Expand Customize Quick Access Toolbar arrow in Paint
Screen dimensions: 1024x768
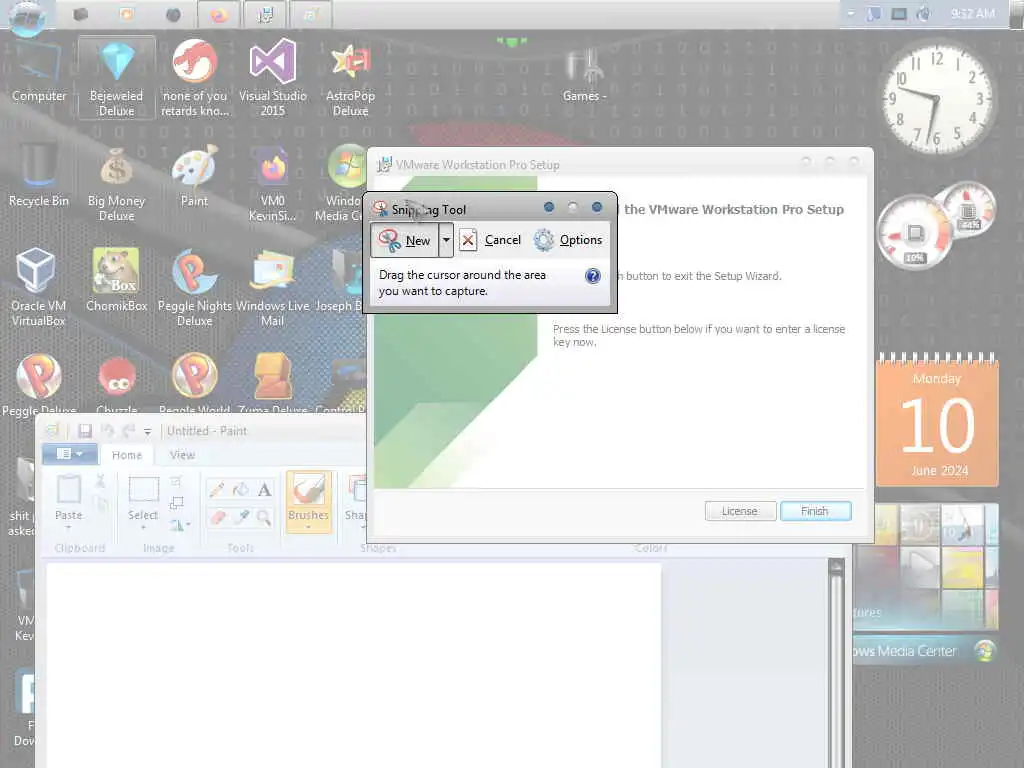tap(148, 432)
